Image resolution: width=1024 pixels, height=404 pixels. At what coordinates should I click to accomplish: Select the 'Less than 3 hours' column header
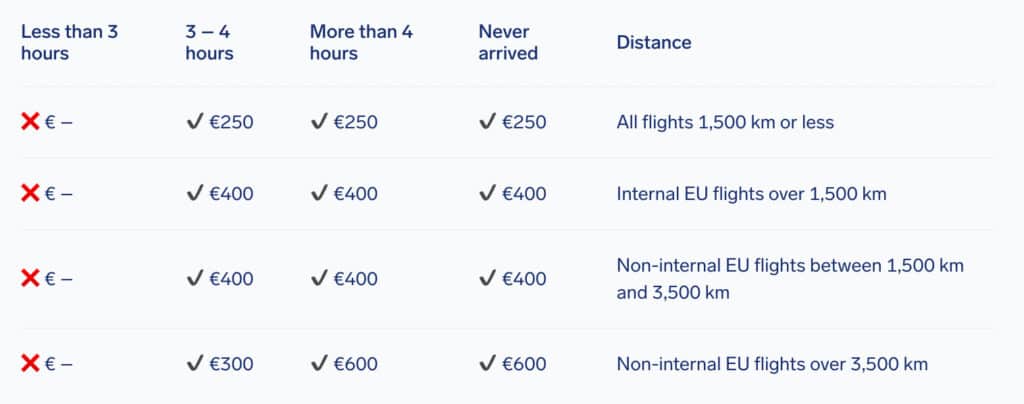69,42
